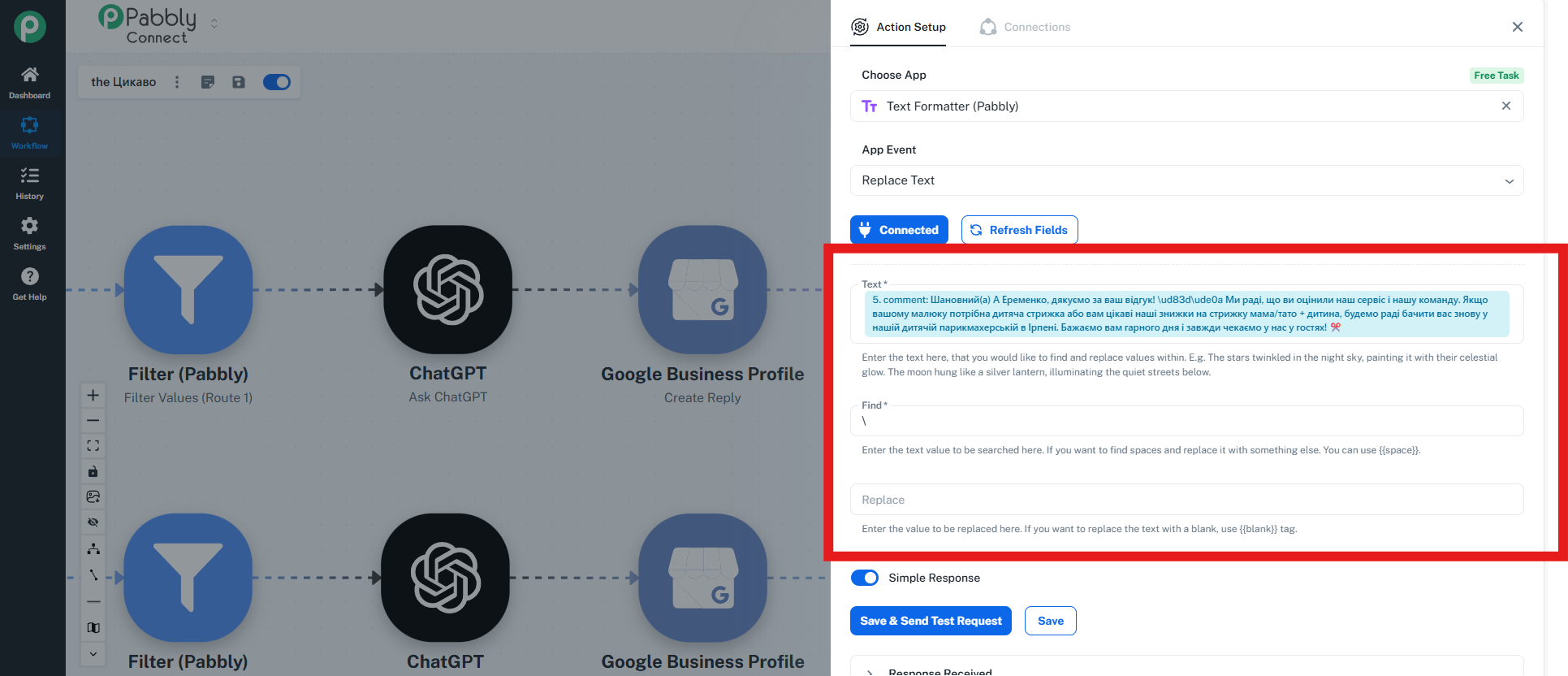The width and height of the screenshot is (1568, 676).
Task: Switch to the Connections tab
Action: (x=1026, y=27)
